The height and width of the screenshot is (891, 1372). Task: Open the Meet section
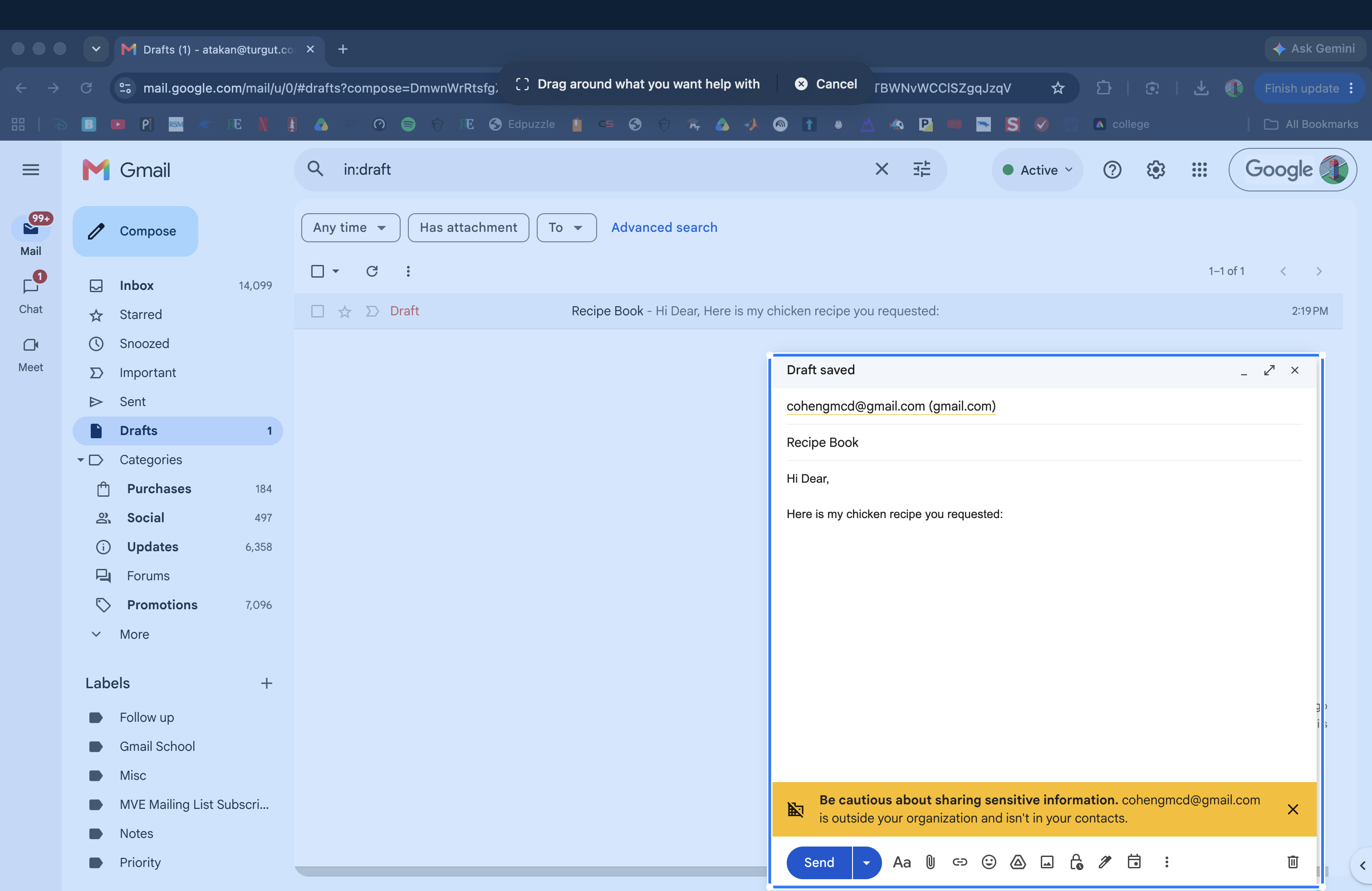pos(30,354)
